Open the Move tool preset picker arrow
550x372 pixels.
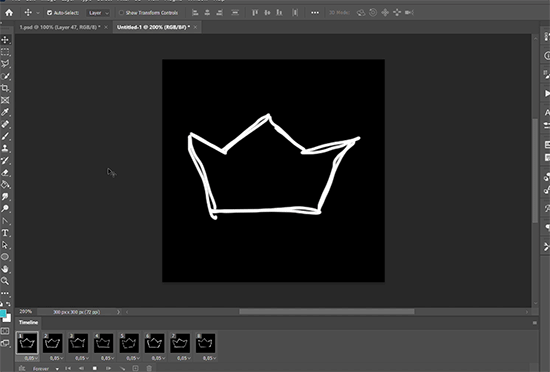pyautogui.click(x=38, y=13)
